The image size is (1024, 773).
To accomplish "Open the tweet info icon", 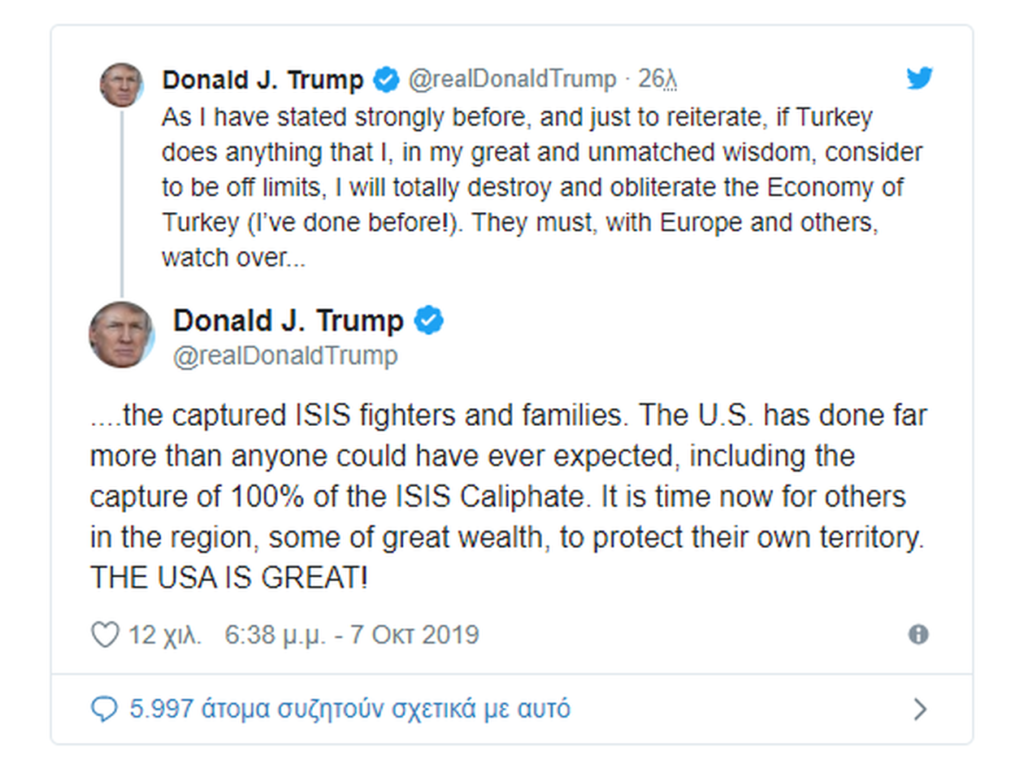I will tap(918, 634).
